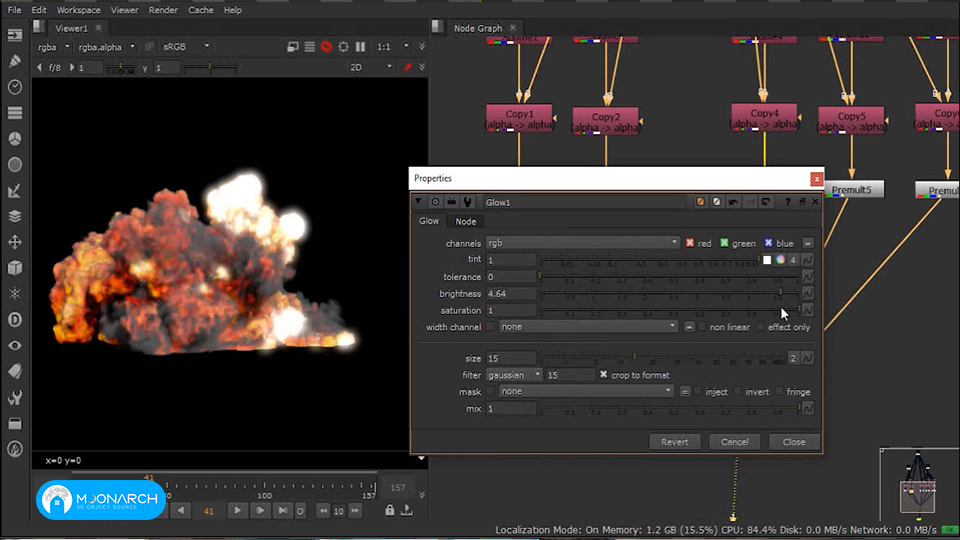Open the viewer rgba layer dropdown

[x=53, y=47]
